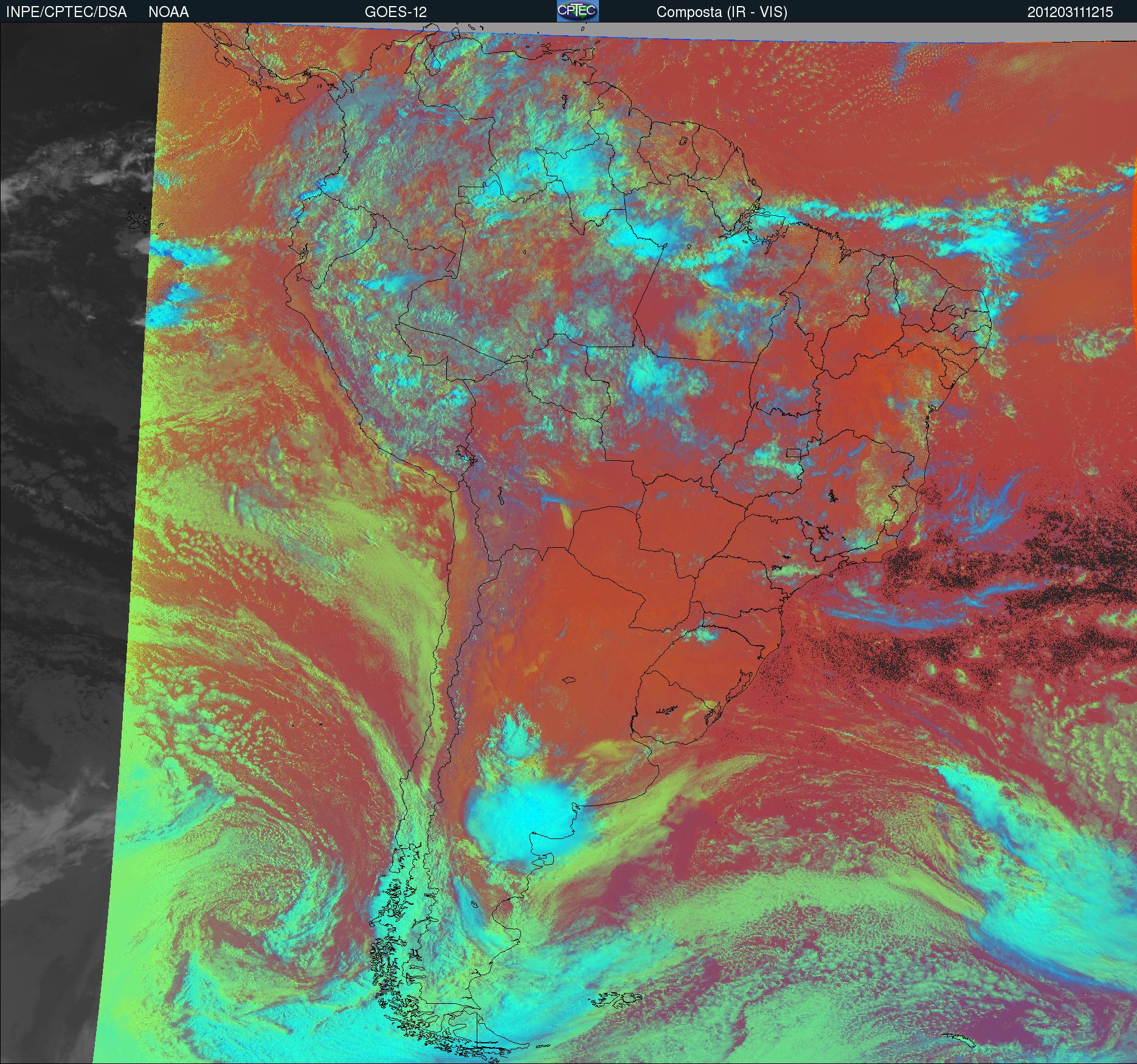Click the 201203111215 timestamp
The height and width of the screenshot is (1064, 1137).
[x=1070, y=12]
